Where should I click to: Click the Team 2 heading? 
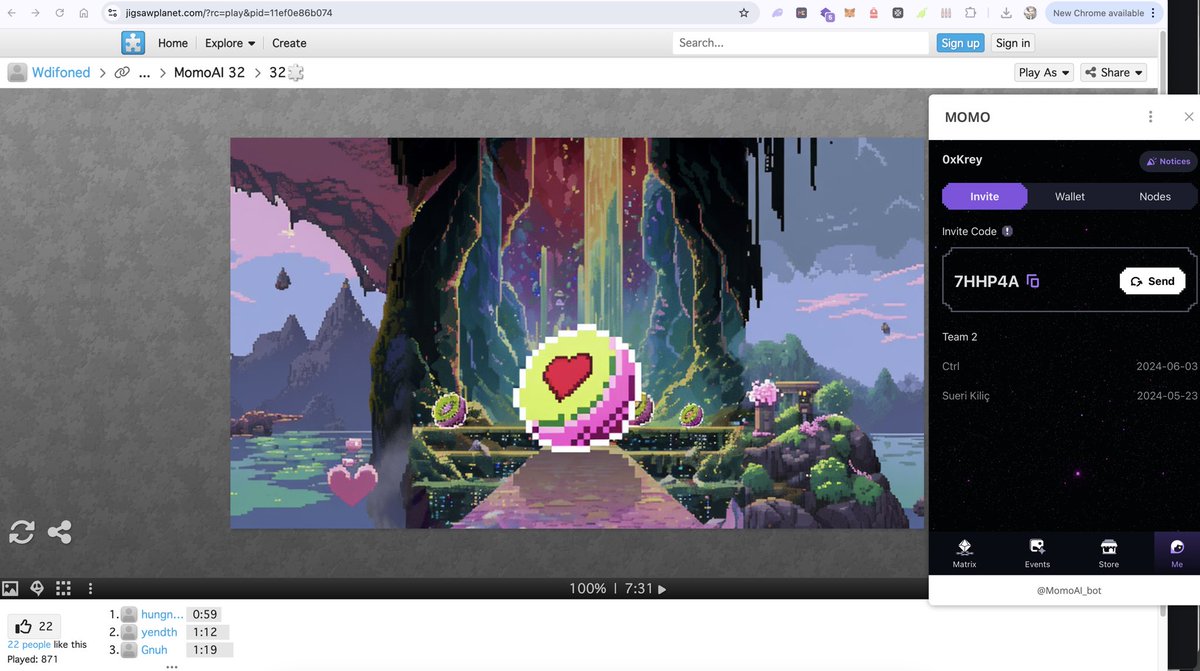pyautogui.click(x=960, y=337)
